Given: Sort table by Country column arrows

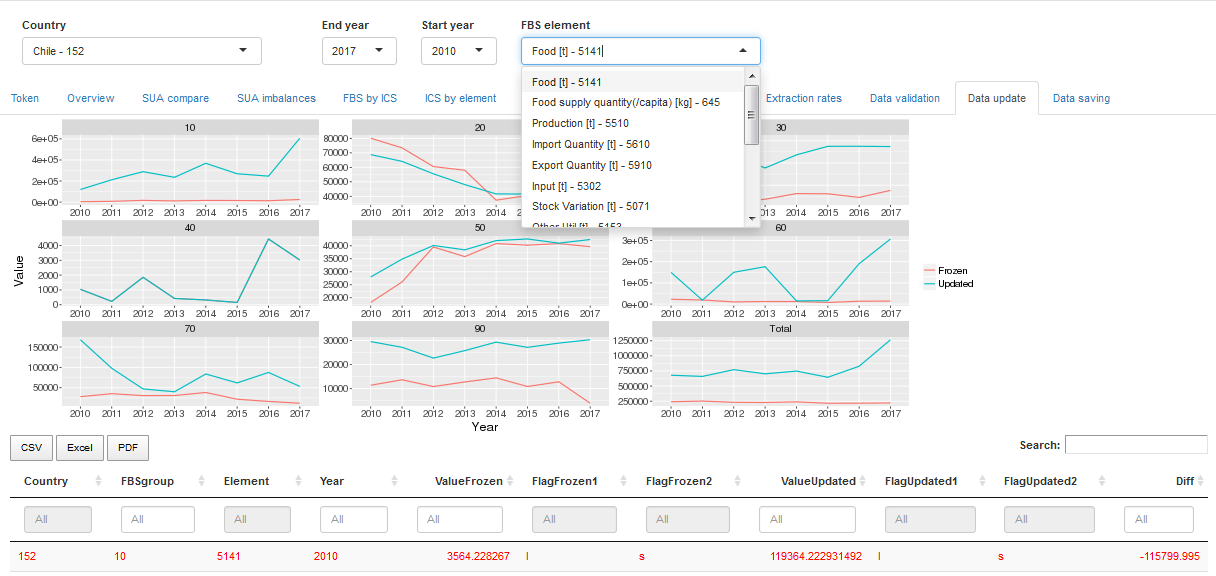Looking at the screenshot, I should coord(98,481).
